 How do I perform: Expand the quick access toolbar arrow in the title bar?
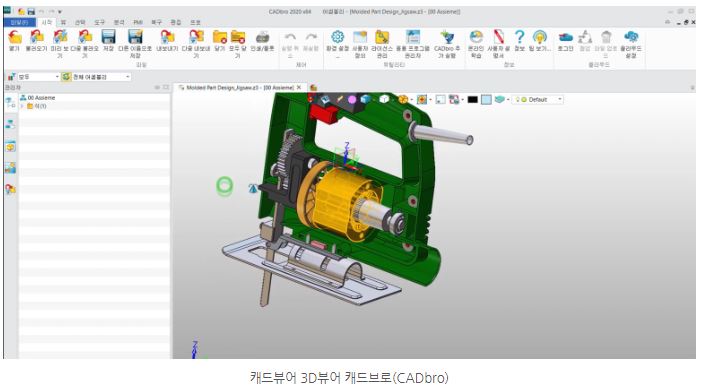tap(60, 12)
